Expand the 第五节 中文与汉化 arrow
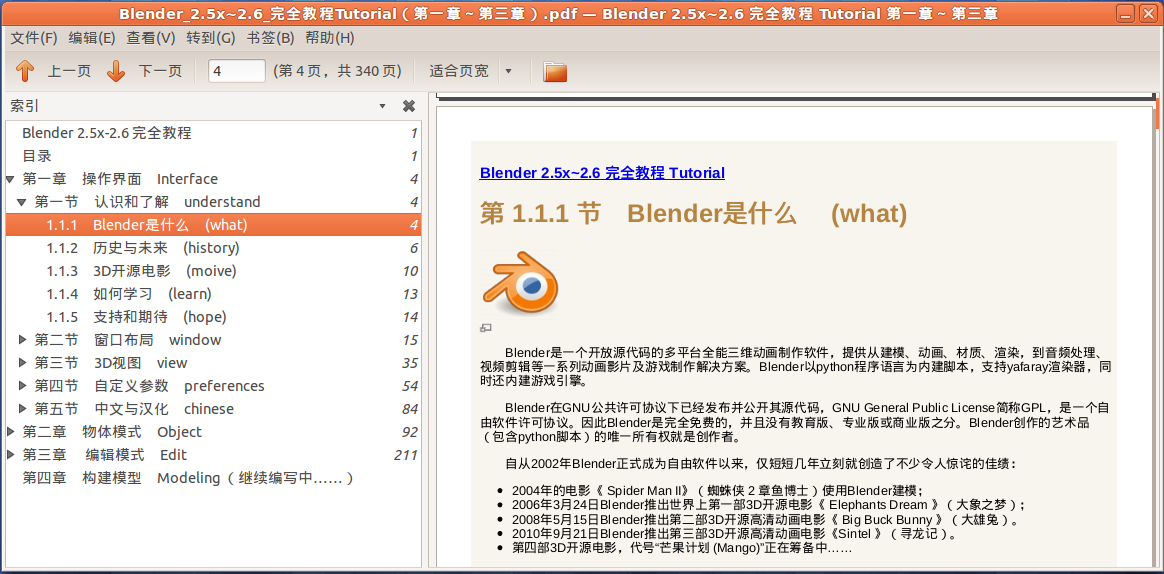 tap(22, 409)
